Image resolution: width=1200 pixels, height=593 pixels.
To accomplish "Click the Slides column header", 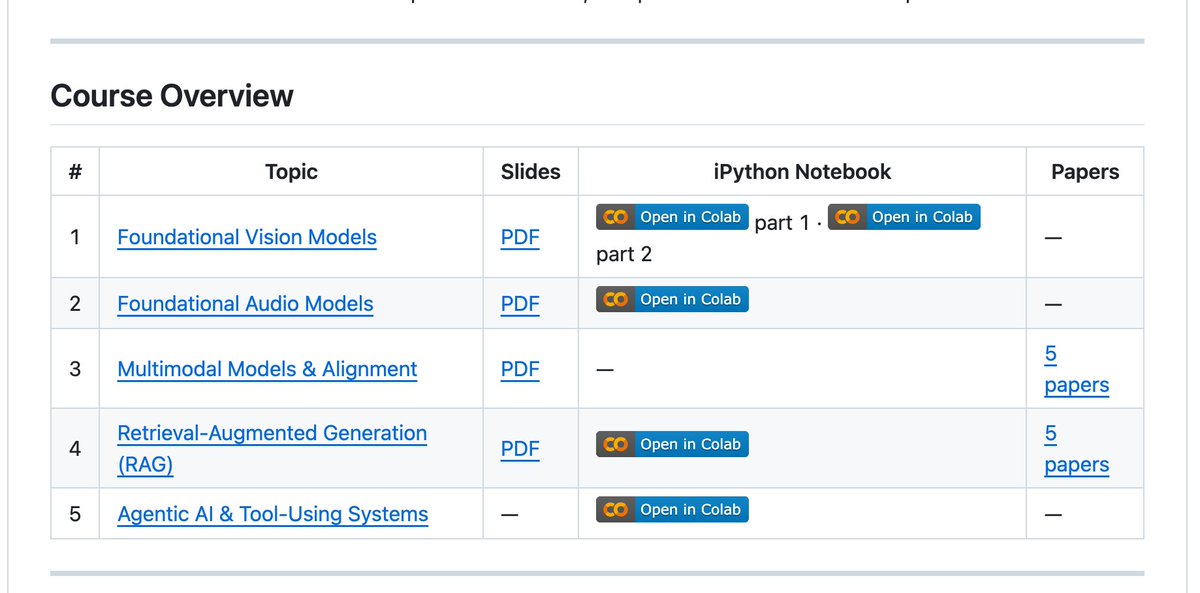I will tap(530, 172).
